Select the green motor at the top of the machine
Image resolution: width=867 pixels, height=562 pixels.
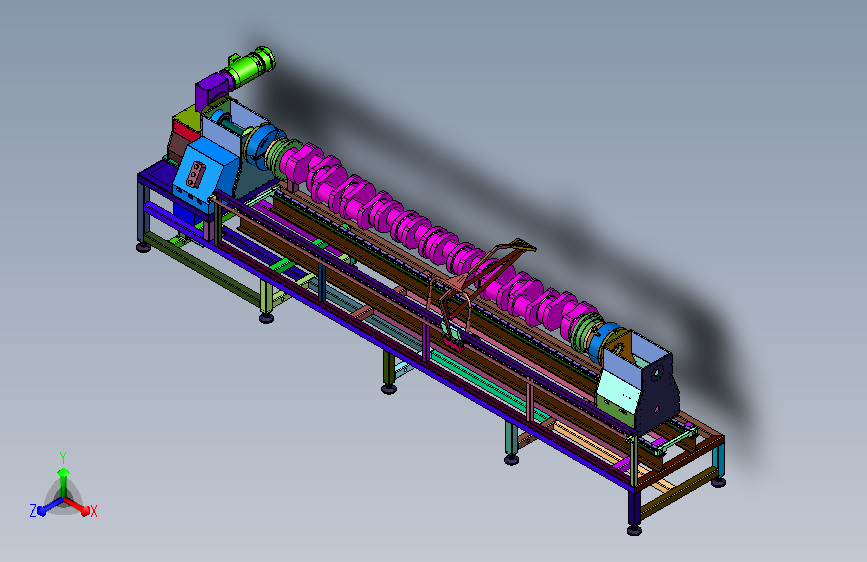point(248,67)
